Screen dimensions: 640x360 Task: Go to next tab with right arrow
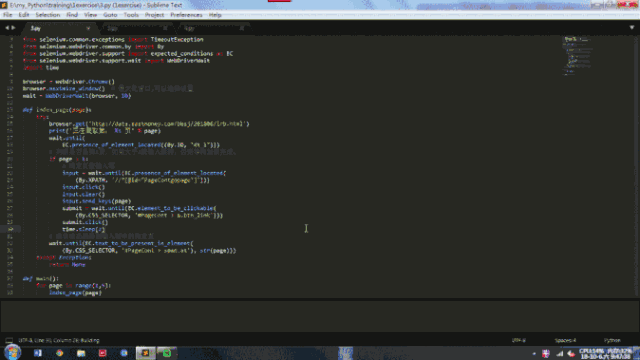point(13,28)
